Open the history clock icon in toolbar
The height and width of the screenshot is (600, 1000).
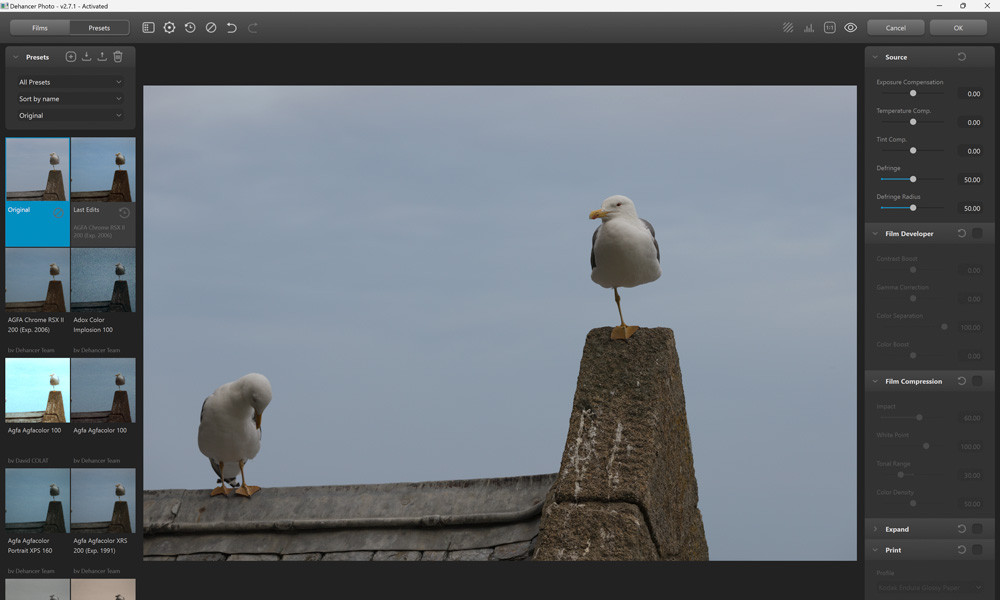(x=190, y=27)
